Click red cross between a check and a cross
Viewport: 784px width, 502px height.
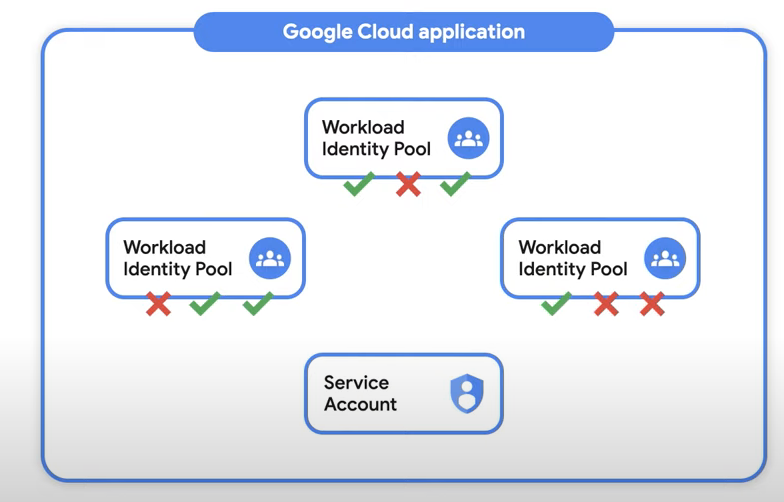(x=606, y=304)
